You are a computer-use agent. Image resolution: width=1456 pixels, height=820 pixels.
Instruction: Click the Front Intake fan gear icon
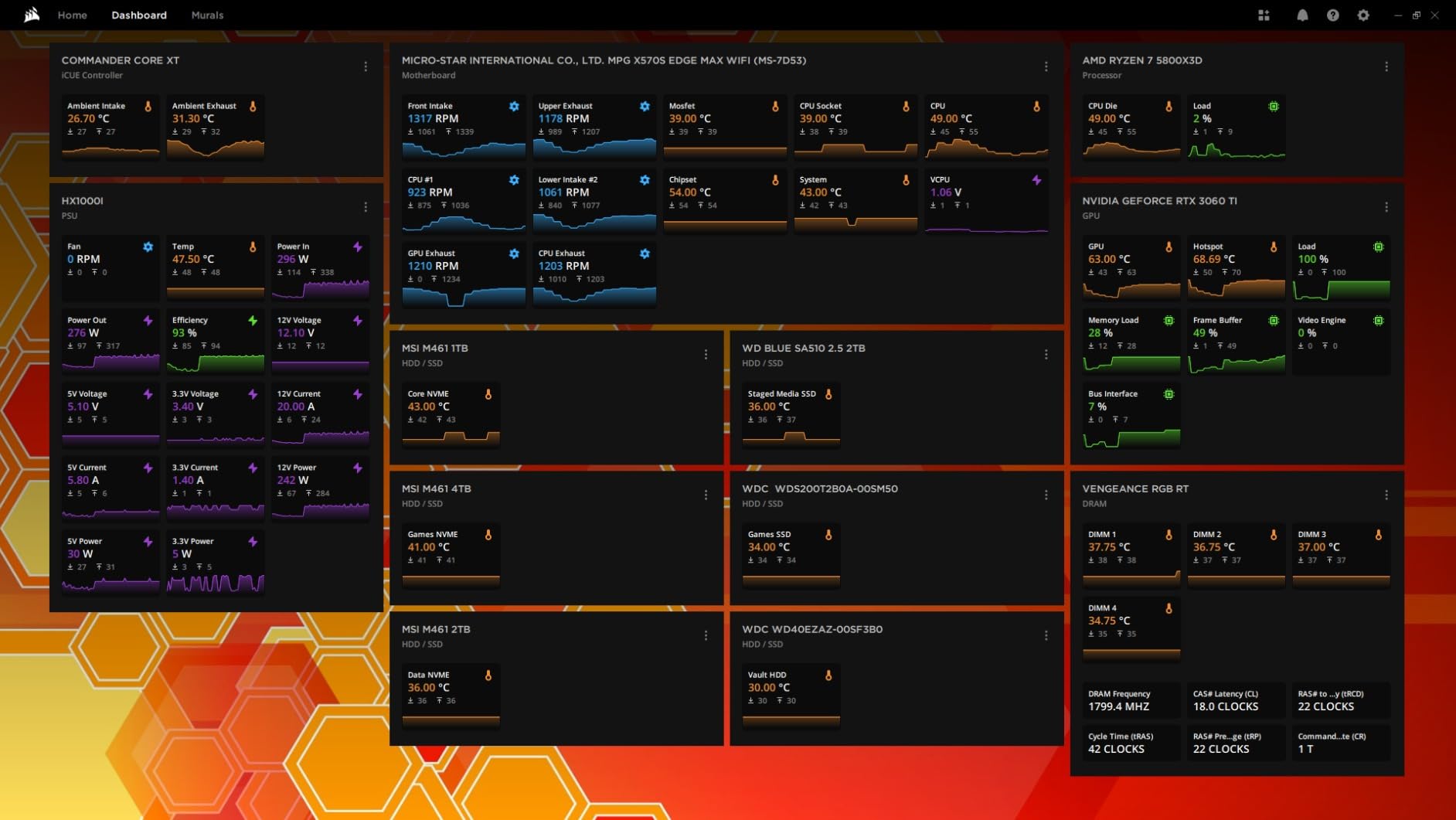coord(514,107)
